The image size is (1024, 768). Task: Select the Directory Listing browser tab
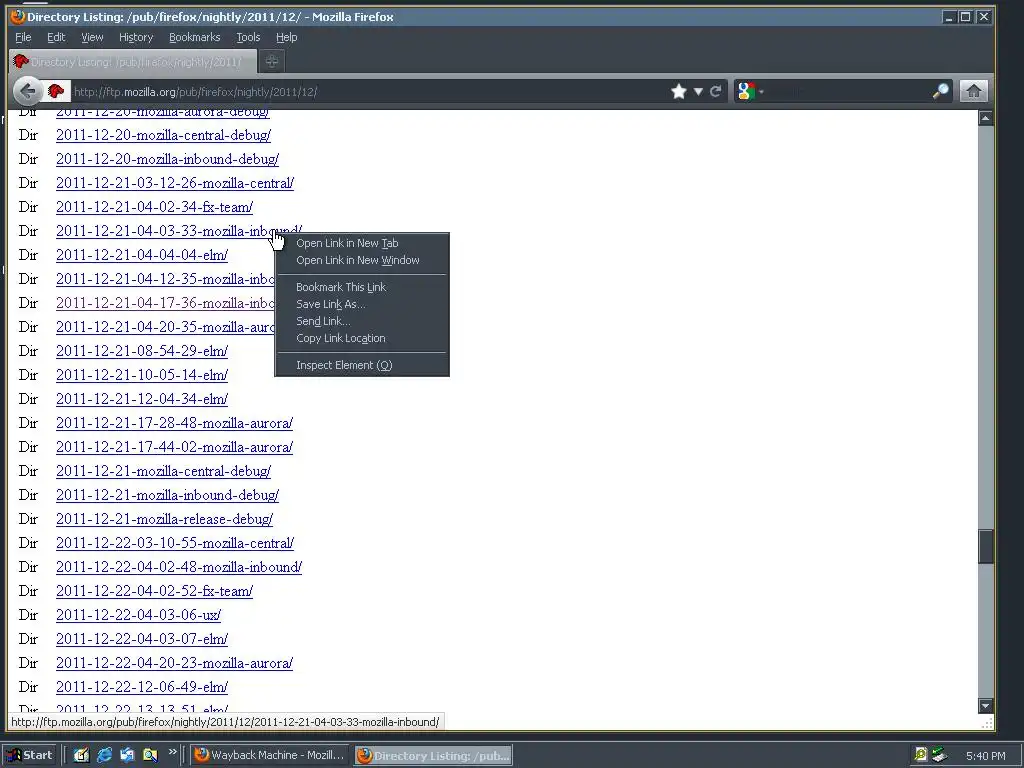[131, 61]
